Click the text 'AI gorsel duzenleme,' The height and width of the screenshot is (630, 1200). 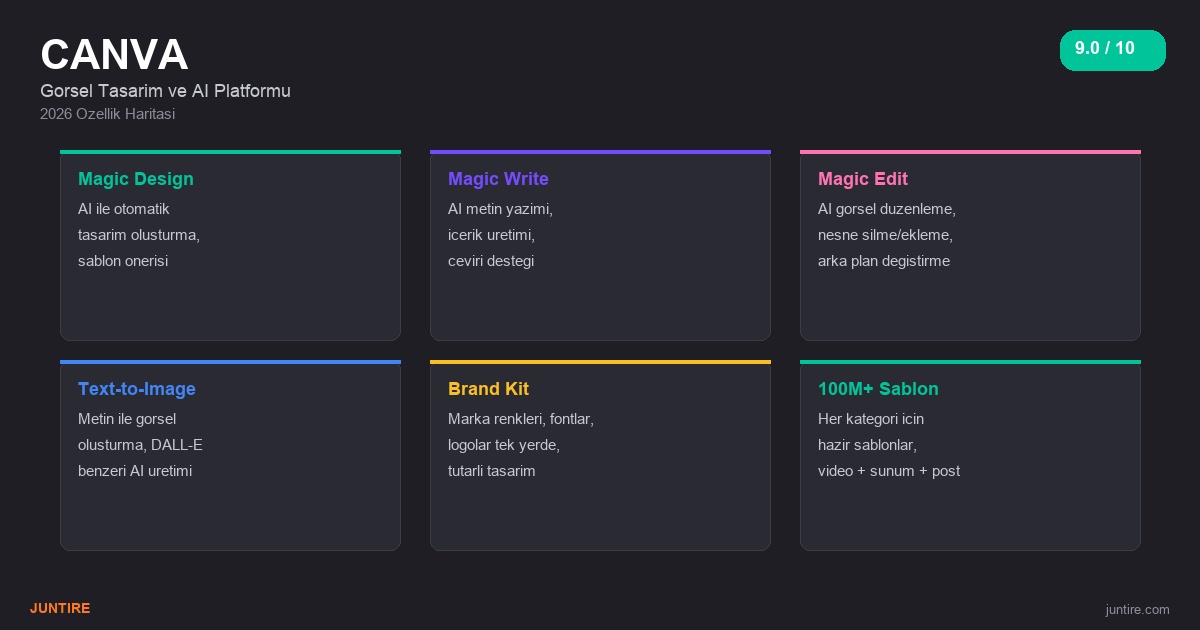point(887,209)
